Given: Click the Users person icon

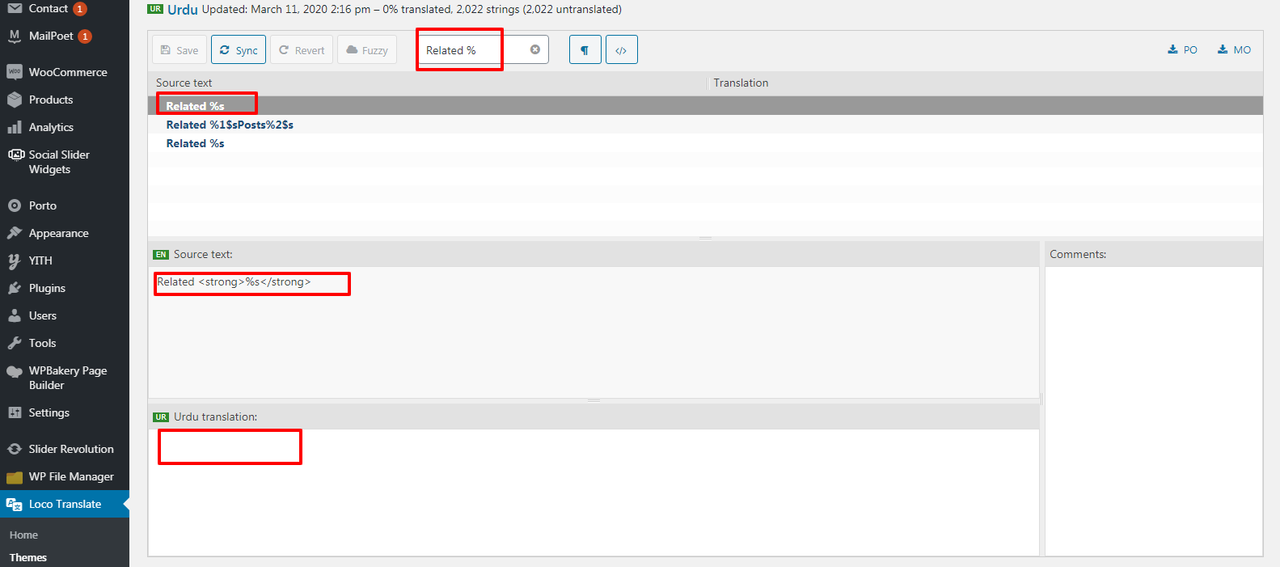Looking at the screenshot, I should 14,316.
